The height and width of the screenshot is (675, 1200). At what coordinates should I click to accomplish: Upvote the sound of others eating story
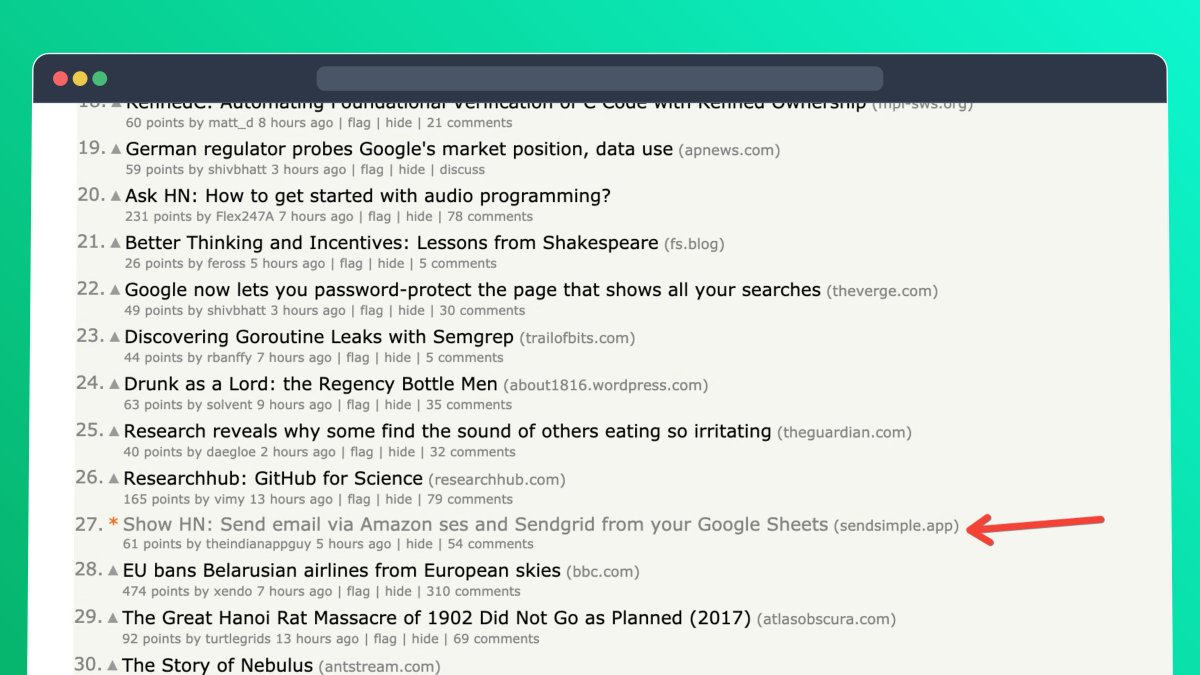(115, 431)
